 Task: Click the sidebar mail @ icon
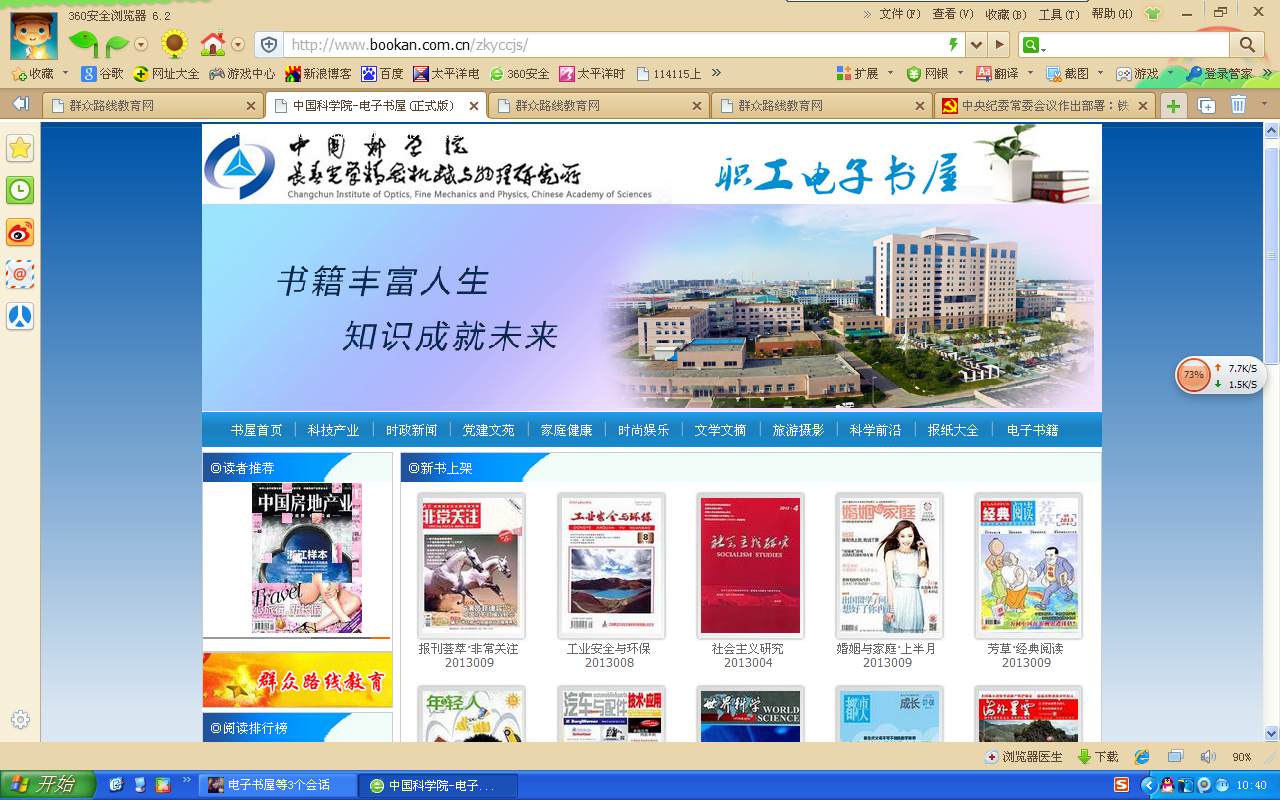point(20,274)
